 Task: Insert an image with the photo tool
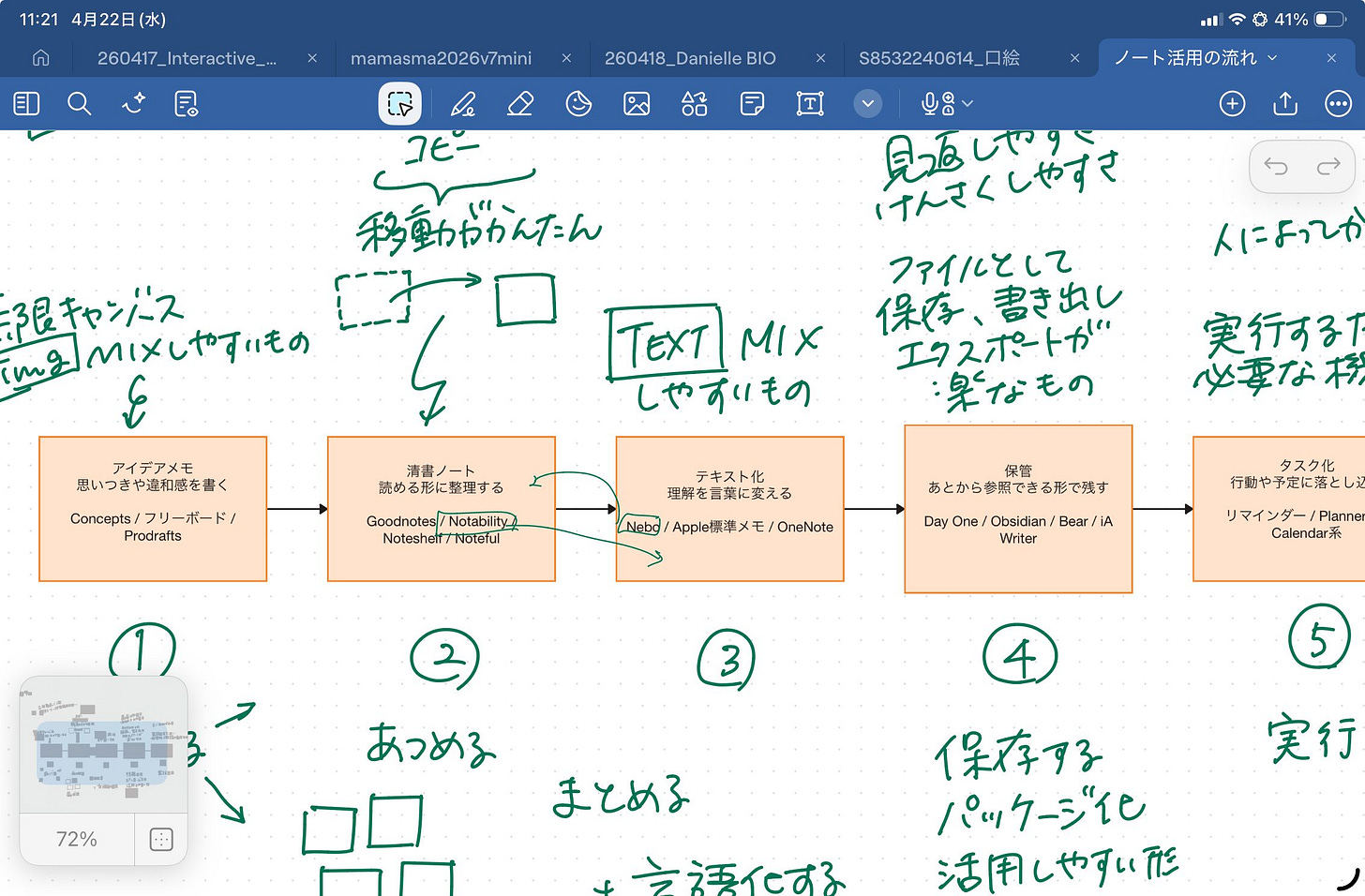[637, 103]
